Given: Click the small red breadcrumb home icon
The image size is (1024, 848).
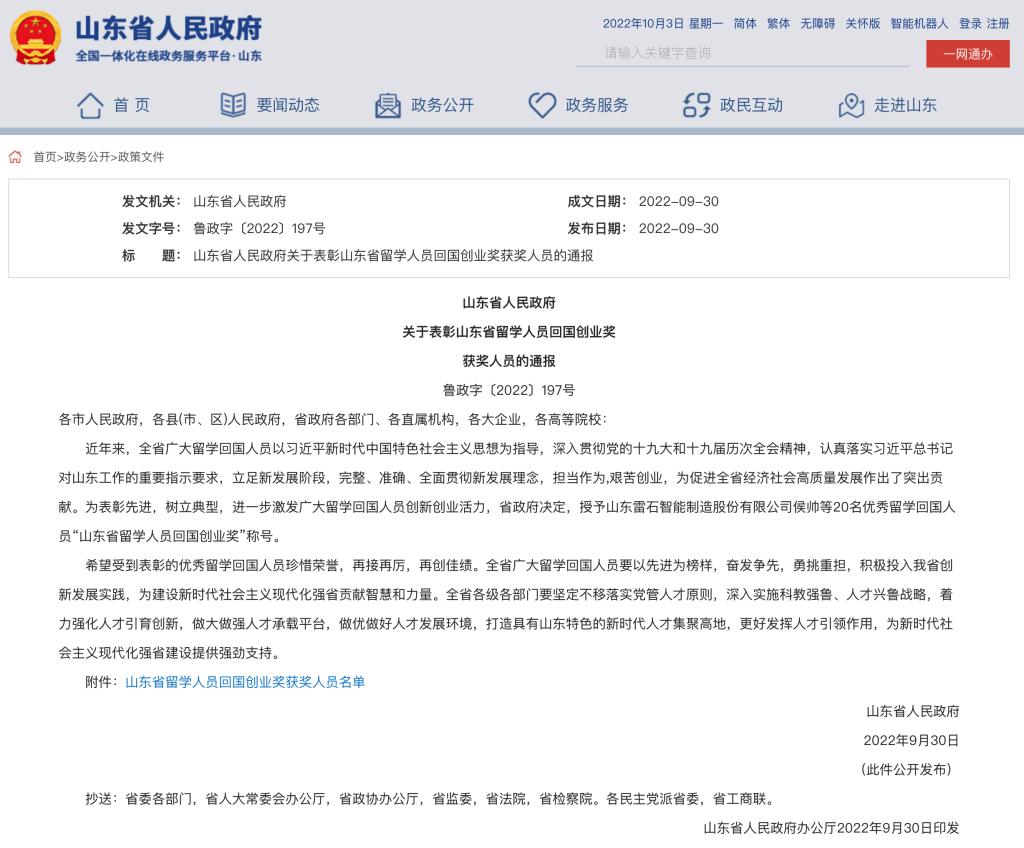Looking at the screenshot, I should tap(15, 157).
